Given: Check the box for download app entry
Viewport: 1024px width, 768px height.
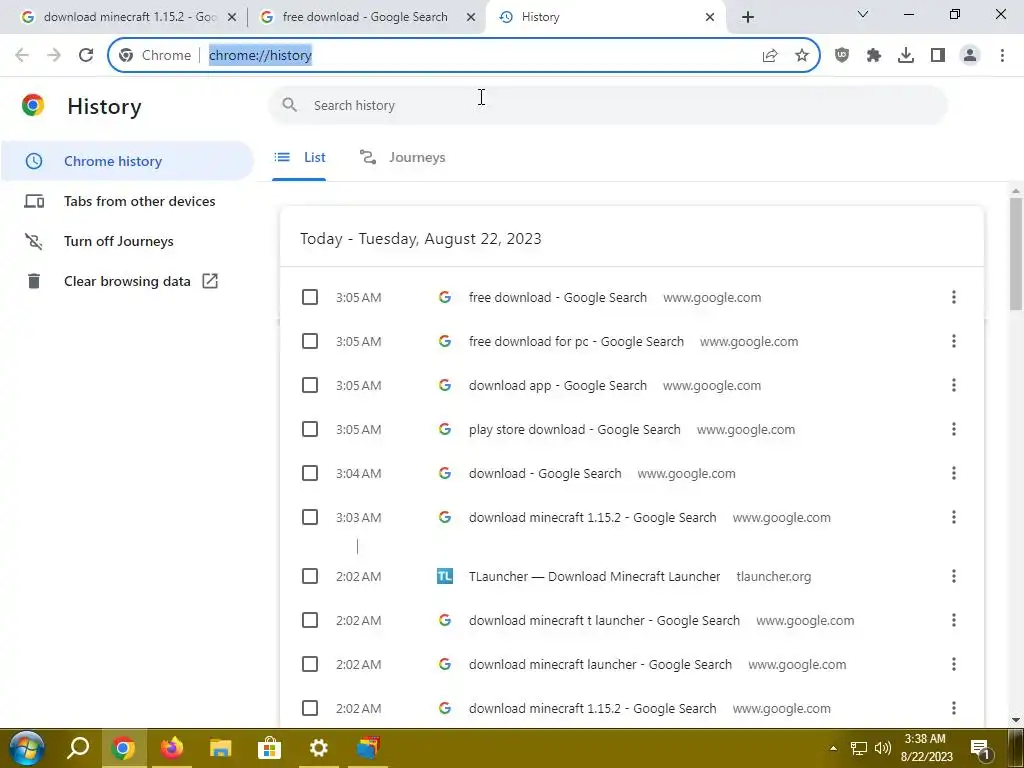Looking at the screenshot, I should tap(310, 385).
